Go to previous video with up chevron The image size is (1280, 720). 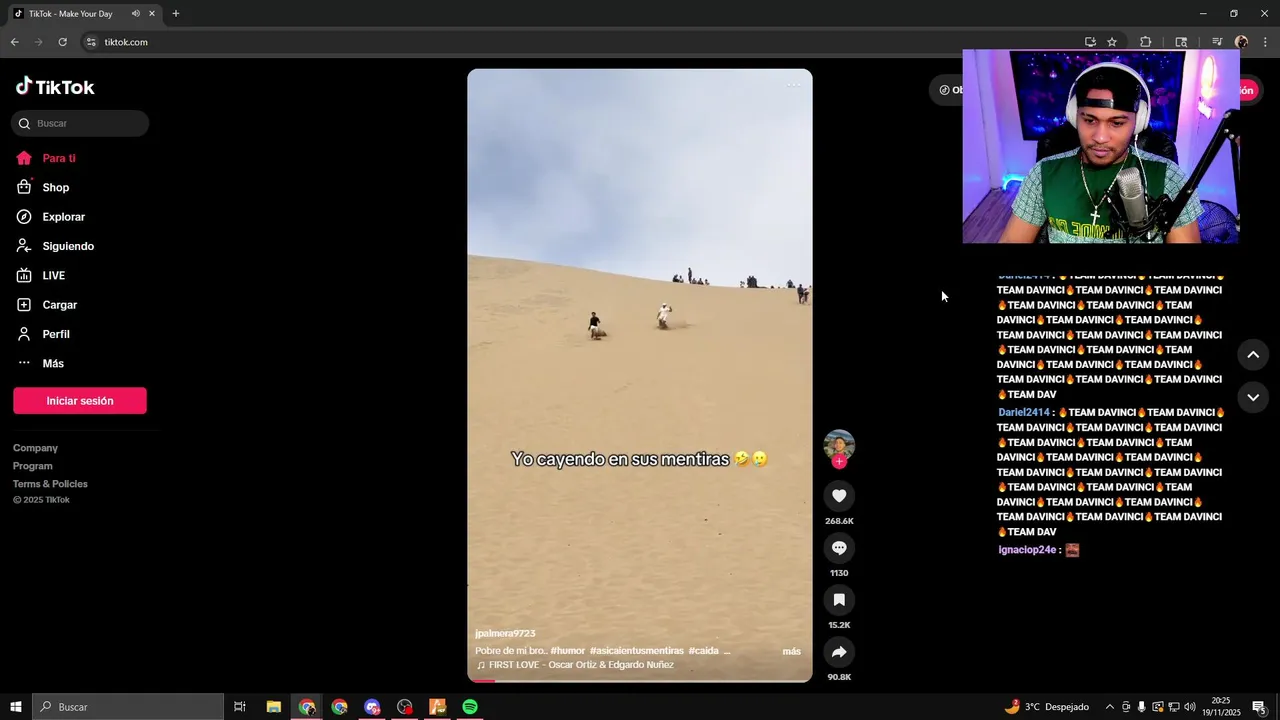[x=1253, y=355]
